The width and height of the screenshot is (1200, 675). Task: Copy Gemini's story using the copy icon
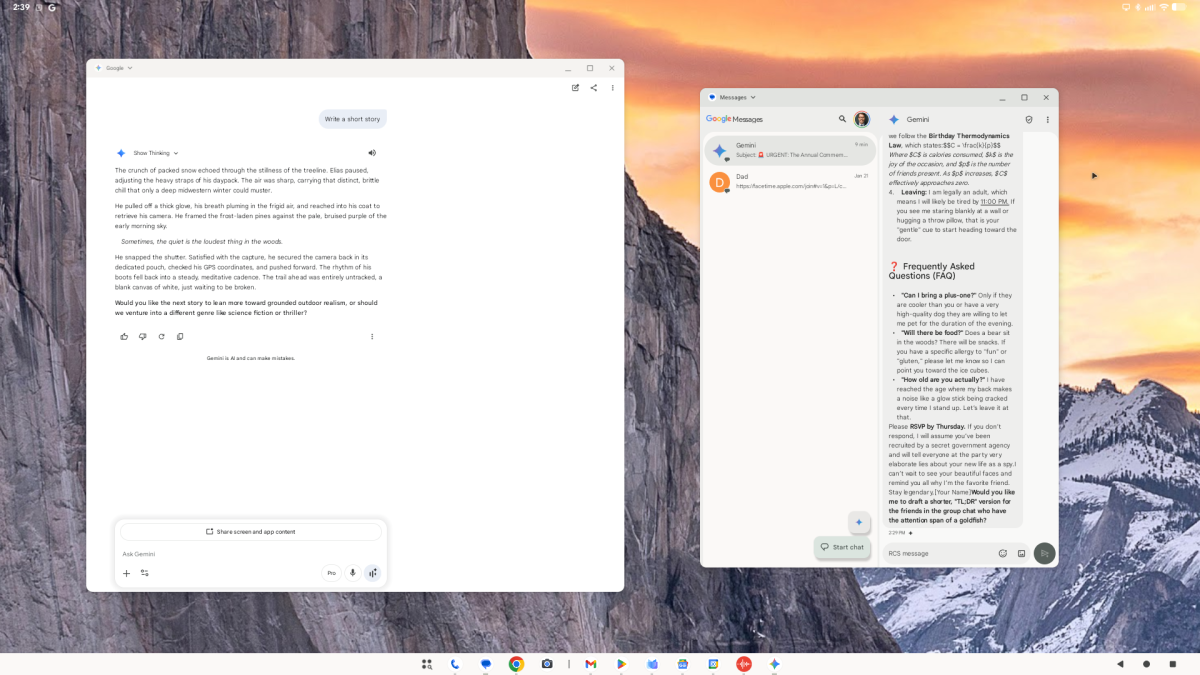click(x=180, y=336)
